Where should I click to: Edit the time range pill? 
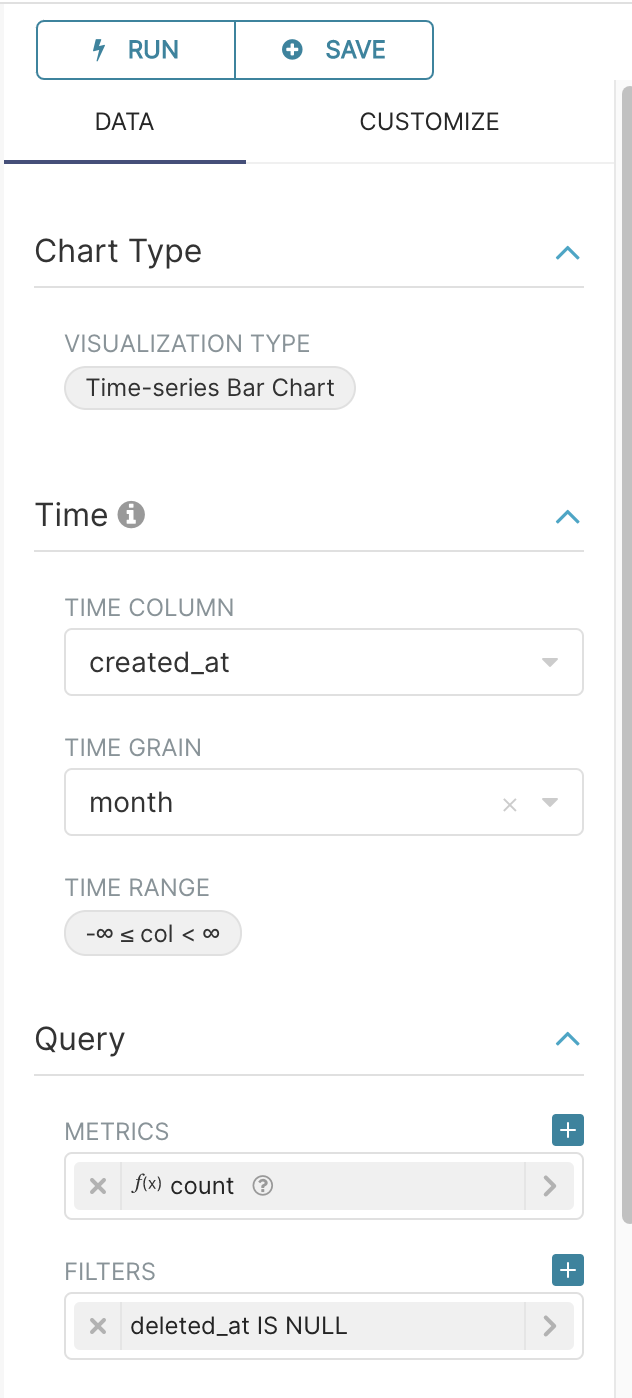(152, 934)
